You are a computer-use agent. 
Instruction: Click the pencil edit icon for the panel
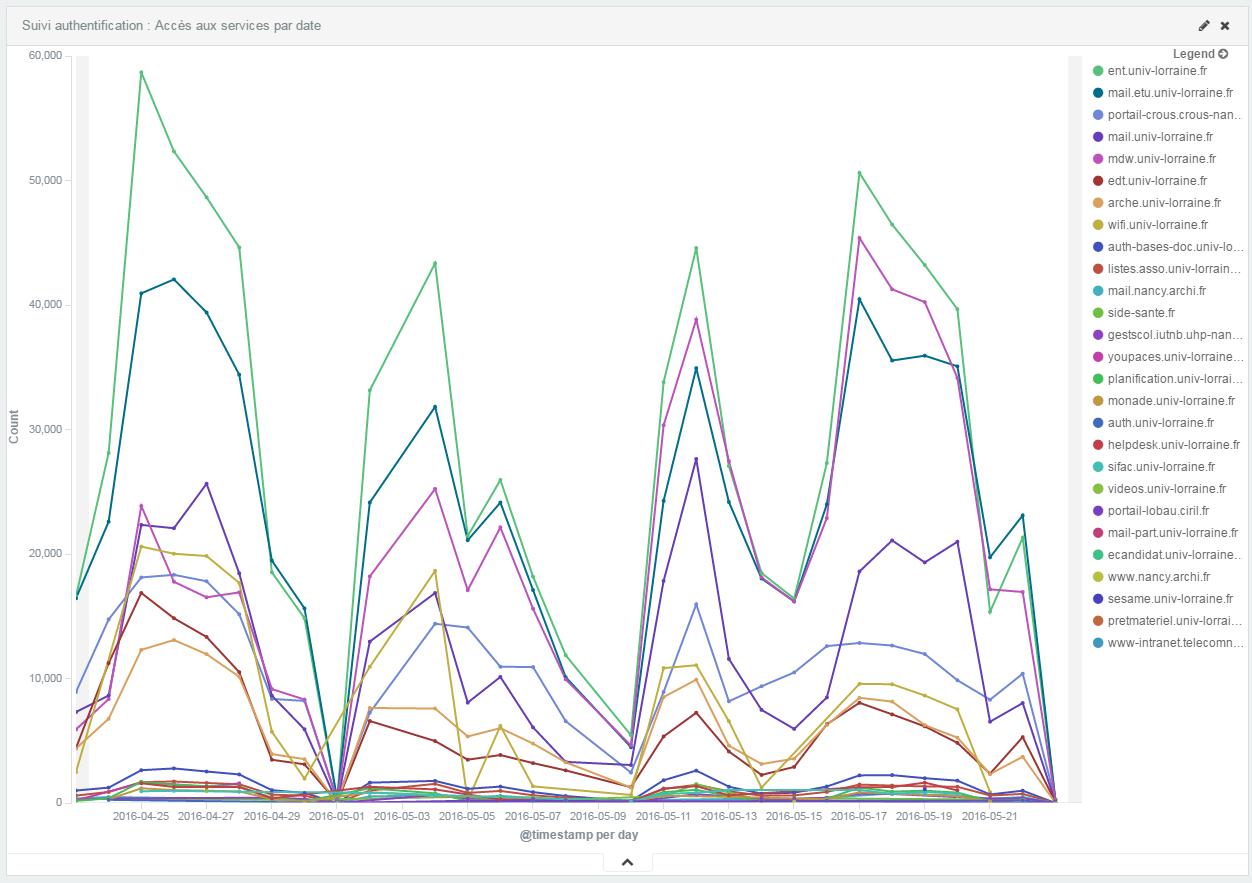(x=1204, y=25)
